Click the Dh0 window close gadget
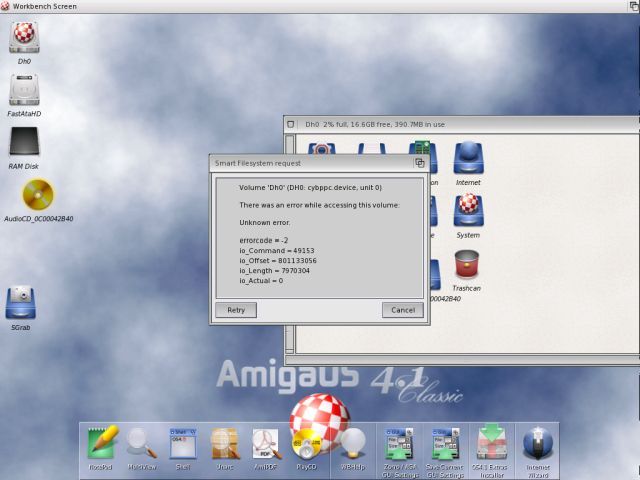This screenshot has width=640, height=480. click(x=291, y=124)
